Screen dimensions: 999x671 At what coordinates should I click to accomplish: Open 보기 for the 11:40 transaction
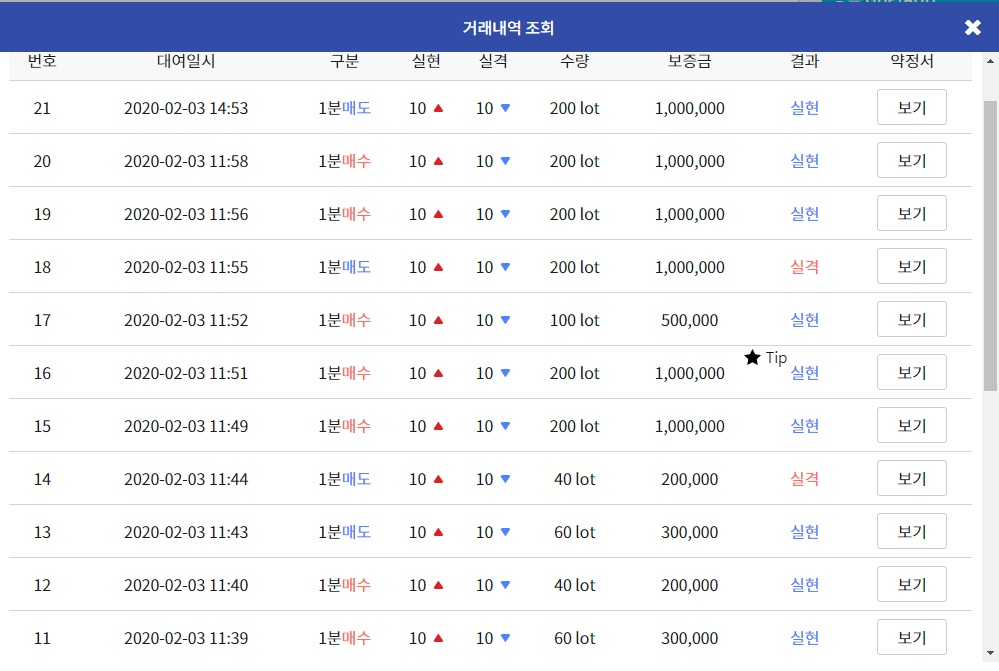(912, 584)
